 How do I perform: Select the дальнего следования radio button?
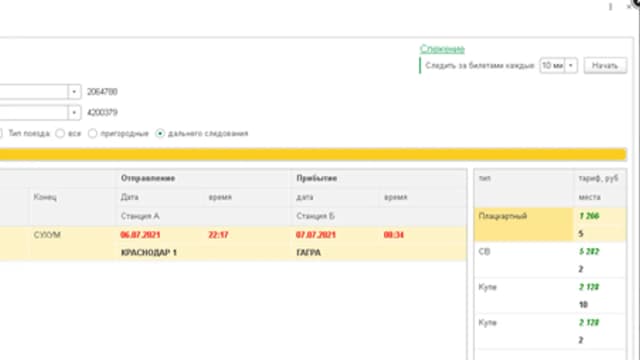160,133
